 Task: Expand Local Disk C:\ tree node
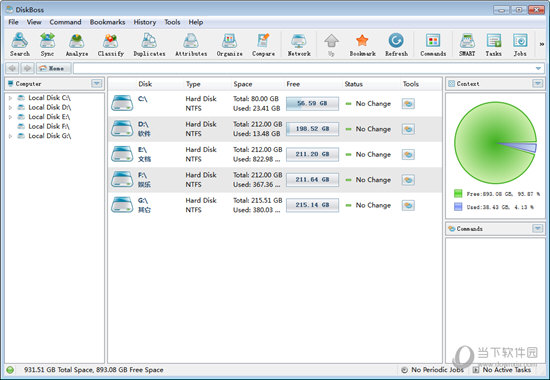(x=11, y=98)
